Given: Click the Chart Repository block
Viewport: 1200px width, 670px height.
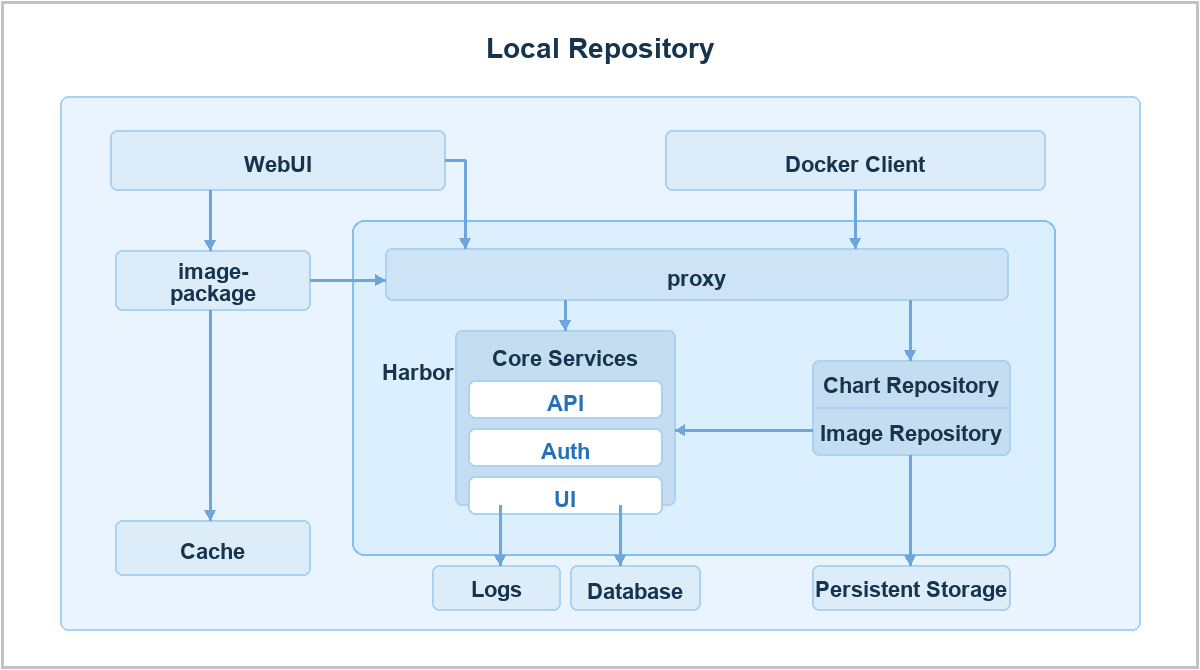Looking at the screenshot, I should (911, 385).
